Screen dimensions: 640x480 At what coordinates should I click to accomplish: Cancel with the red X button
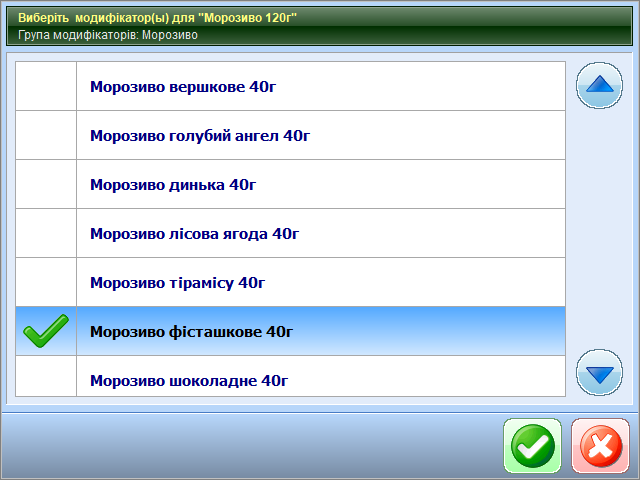tap(601, 446)
